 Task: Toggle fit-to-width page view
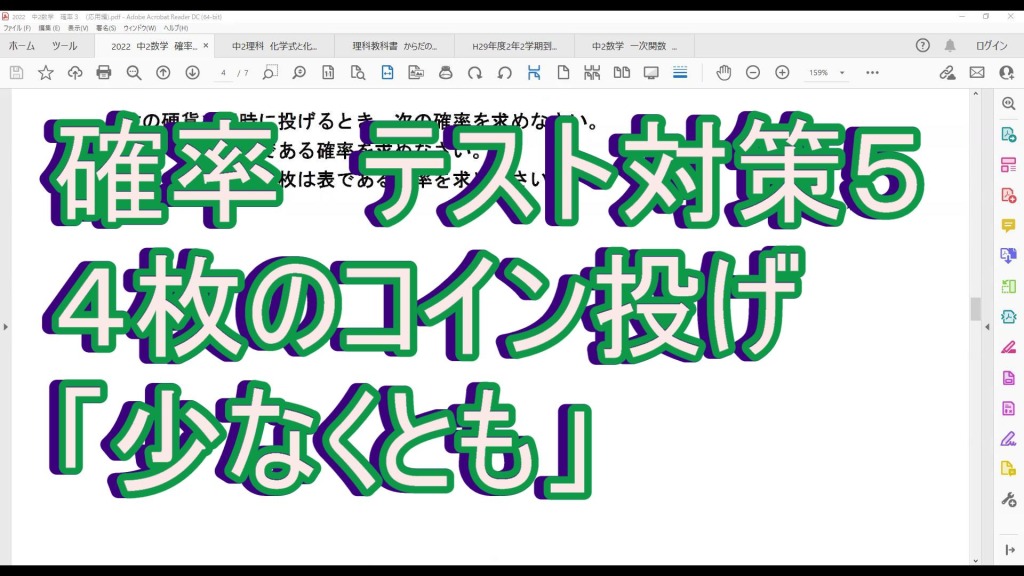(x=387, y=73)
